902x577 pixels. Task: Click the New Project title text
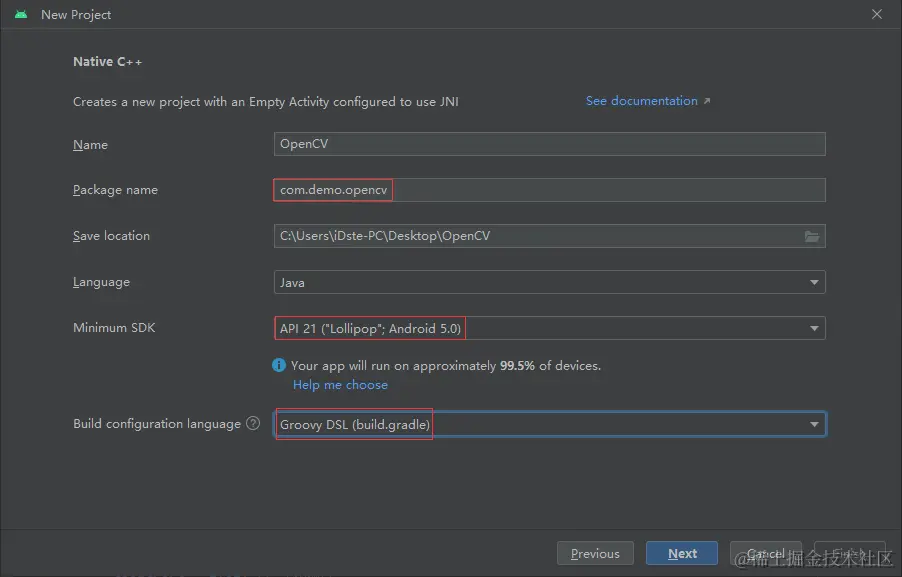tap(76, 15)
